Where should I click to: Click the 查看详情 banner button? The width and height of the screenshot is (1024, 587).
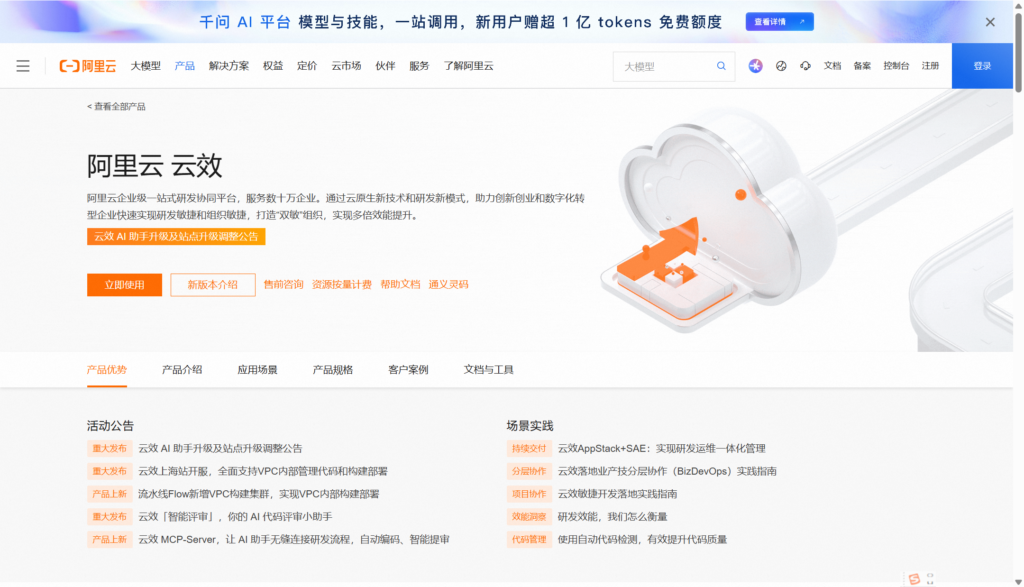click(780, 22)
